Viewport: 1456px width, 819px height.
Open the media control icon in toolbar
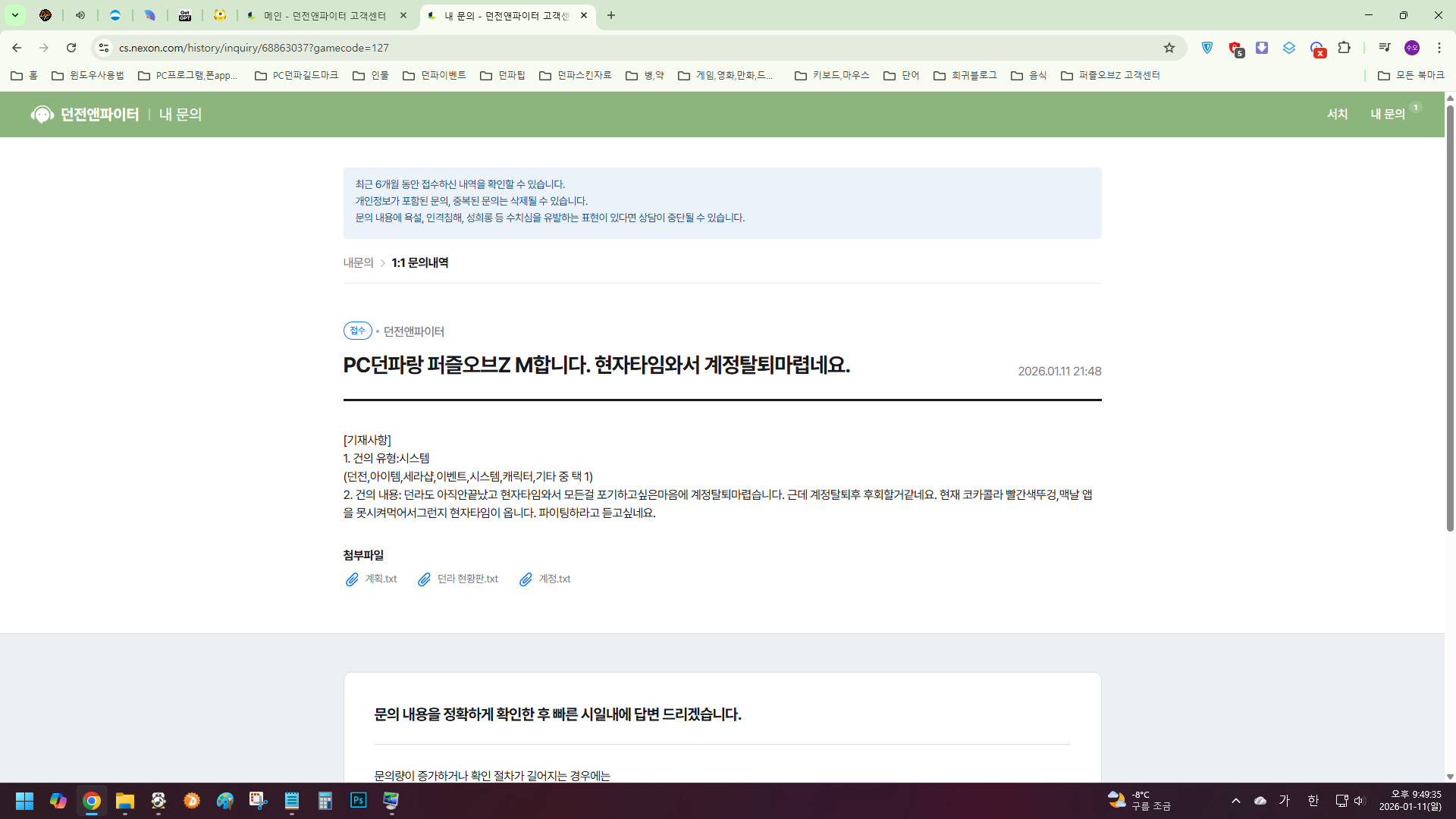click(1384, 48)
